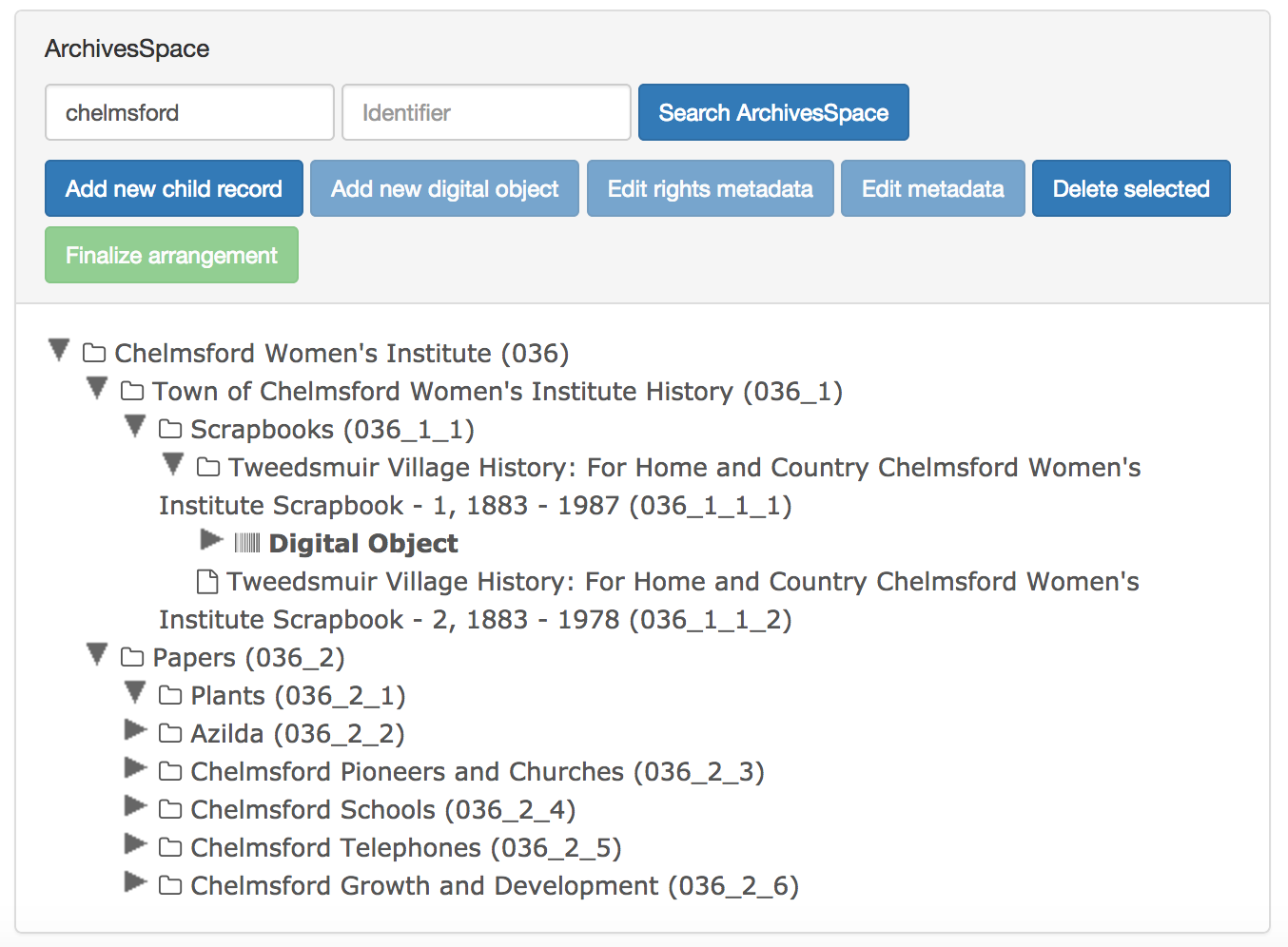Expand the Chelmsford Pioneers and Churches folder
Viewport: 1288px width, 947px height.
coord(135,768)
